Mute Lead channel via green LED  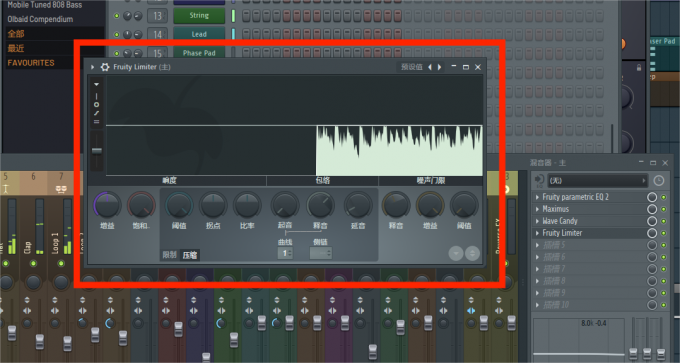pyautogui.click(x=116, y=34)
